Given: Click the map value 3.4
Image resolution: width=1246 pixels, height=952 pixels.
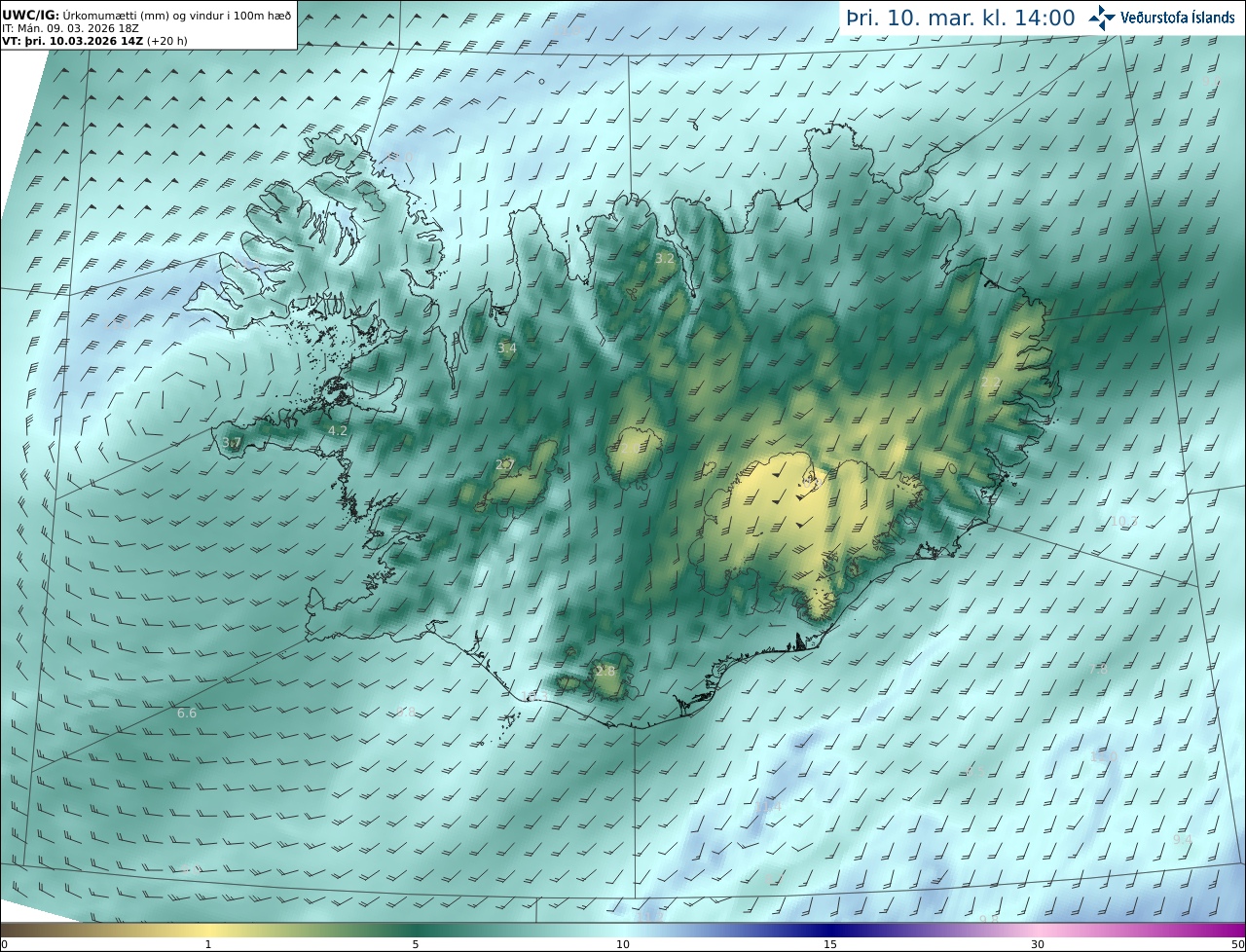Looking at the screenshot, I should (x=507, y=348).
